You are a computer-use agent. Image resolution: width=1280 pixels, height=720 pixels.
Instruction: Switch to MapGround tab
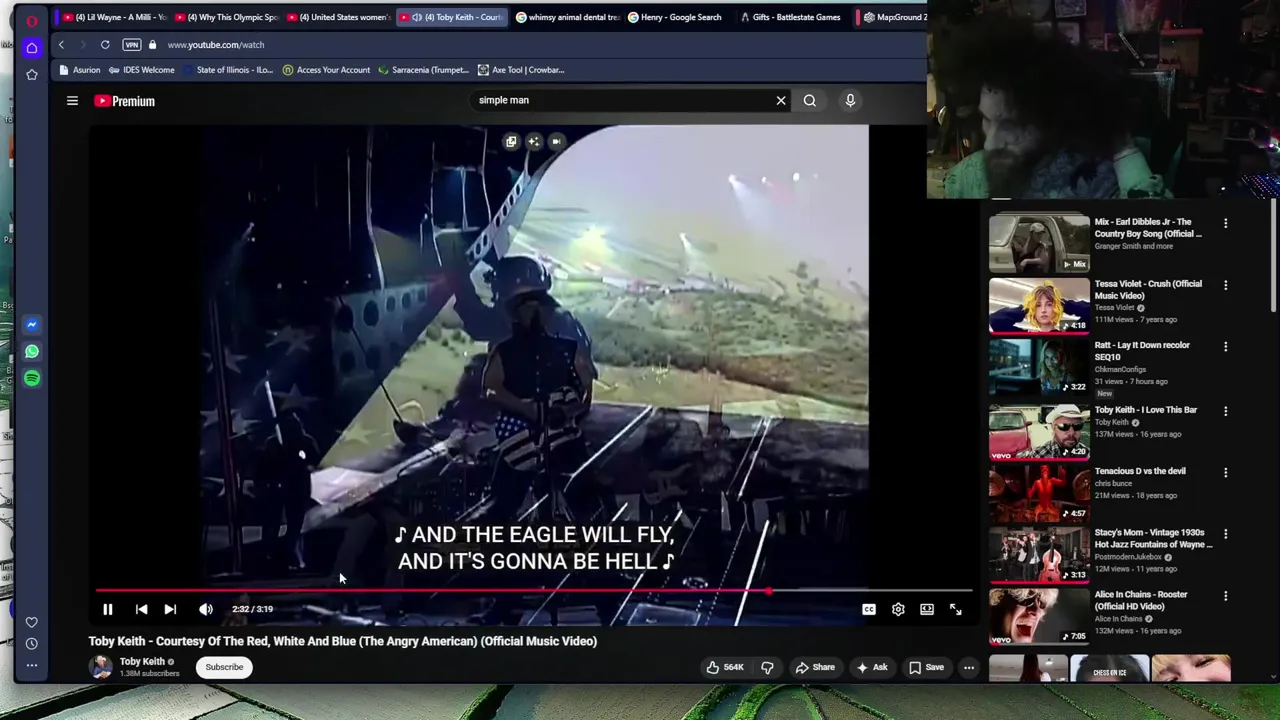coord(895,17)
